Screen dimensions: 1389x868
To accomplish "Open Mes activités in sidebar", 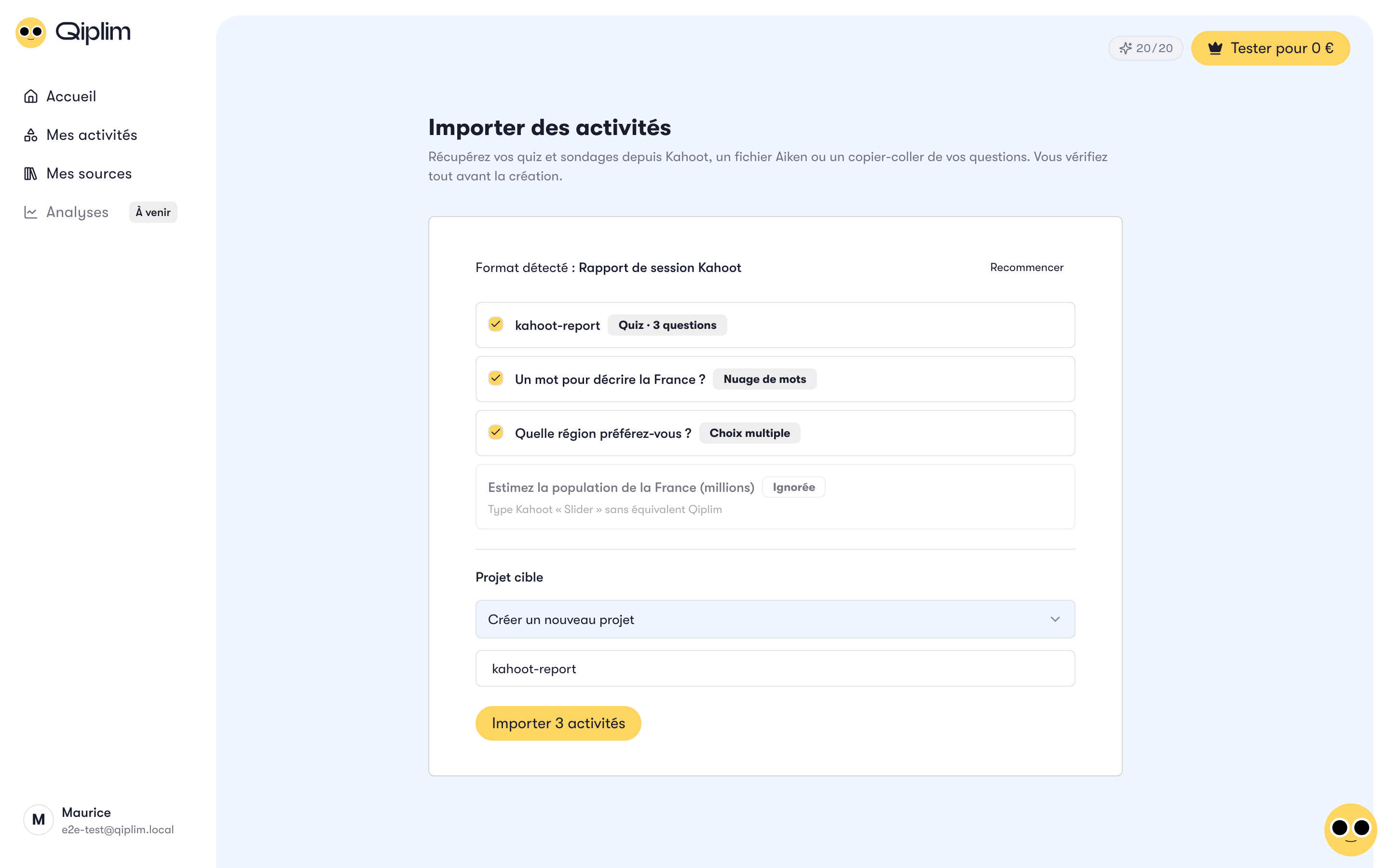I will (x=91, y=135).
